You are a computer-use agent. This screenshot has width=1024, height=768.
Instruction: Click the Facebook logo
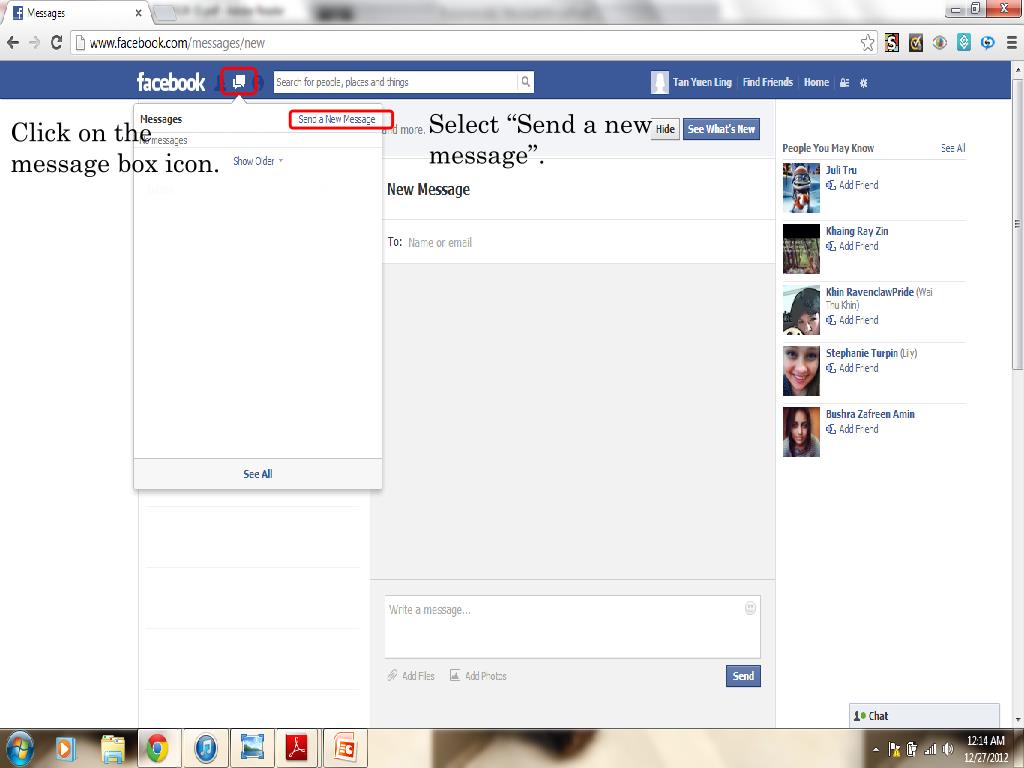pyautogui.click(x=171, y=82)
